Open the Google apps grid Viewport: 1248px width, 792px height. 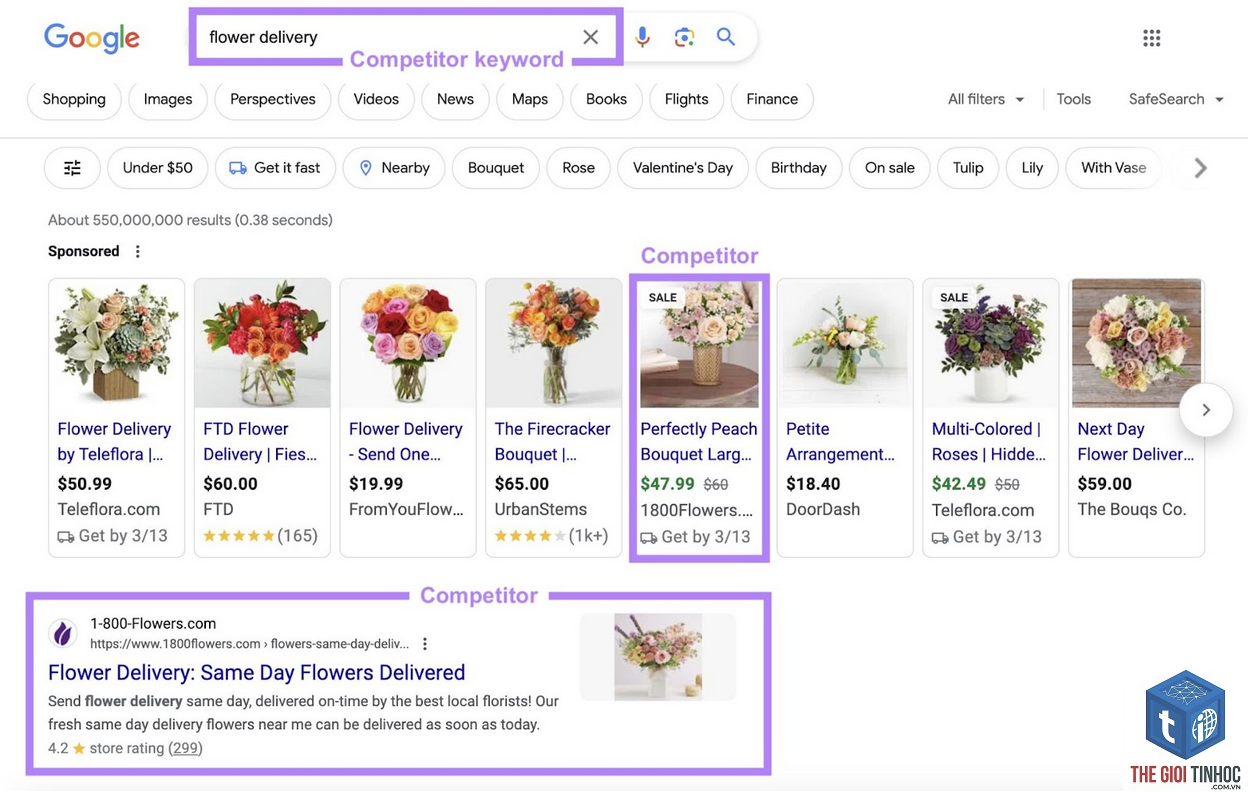pyautogui.click(x=1152, y=38)
